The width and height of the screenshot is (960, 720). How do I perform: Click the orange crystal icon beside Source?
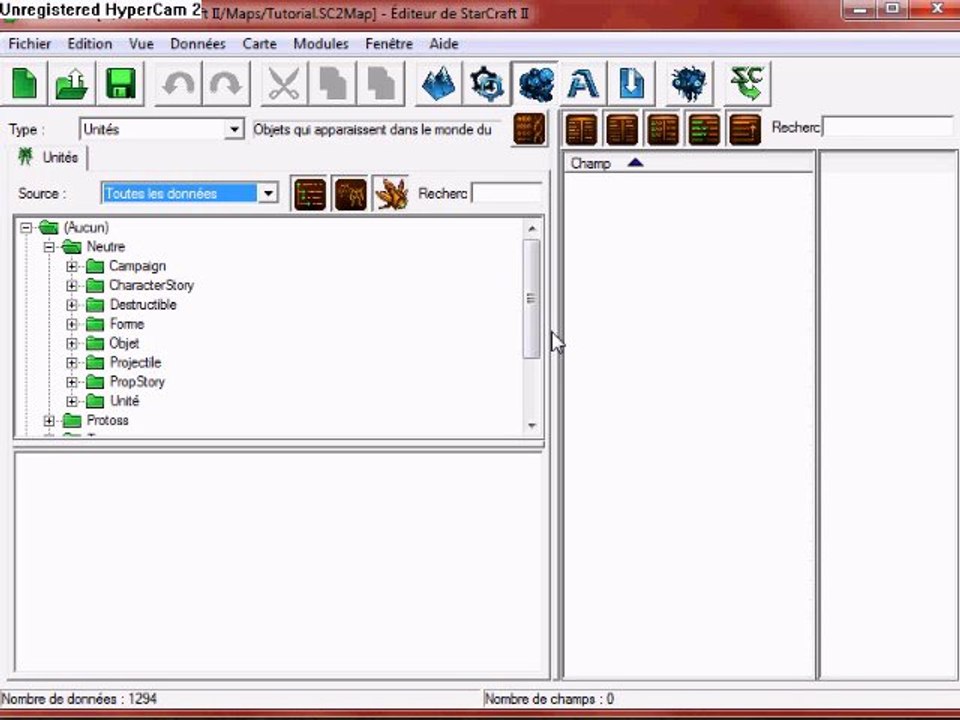(391, 194)
